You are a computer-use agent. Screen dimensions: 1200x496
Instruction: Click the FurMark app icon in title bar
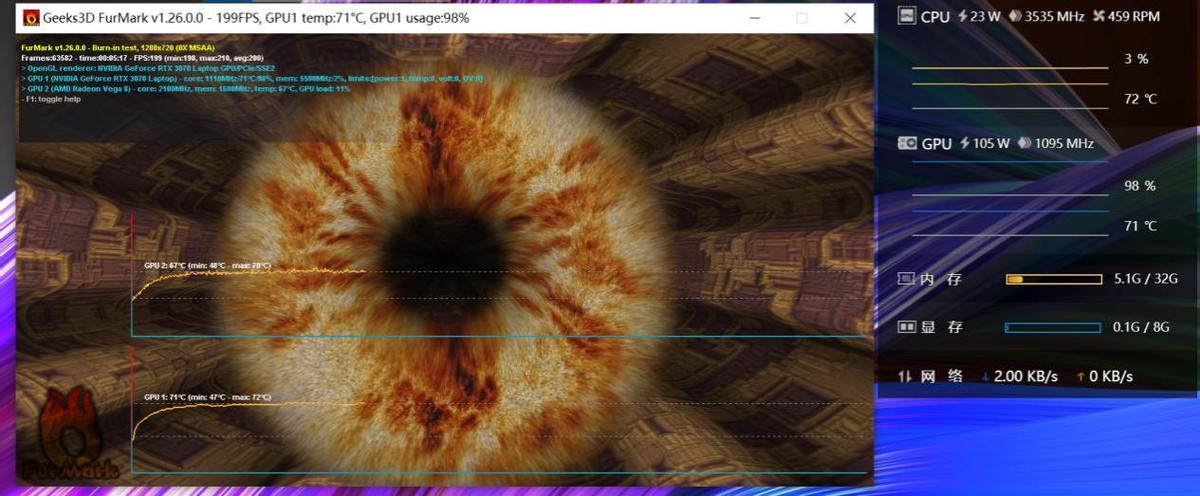click(30, 18)
